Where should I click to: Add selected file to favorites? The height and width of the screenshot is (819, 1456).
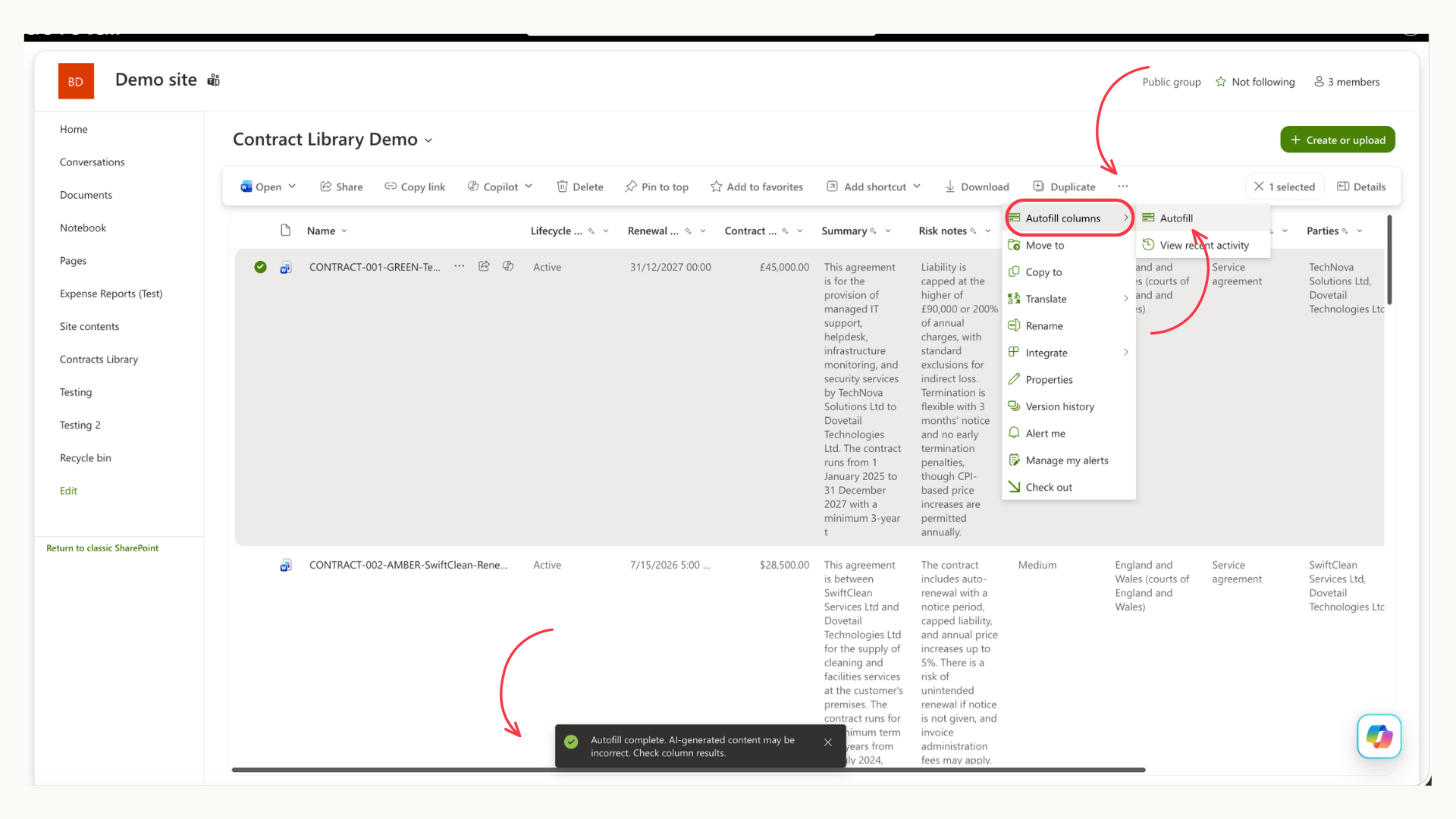[757, 187]
